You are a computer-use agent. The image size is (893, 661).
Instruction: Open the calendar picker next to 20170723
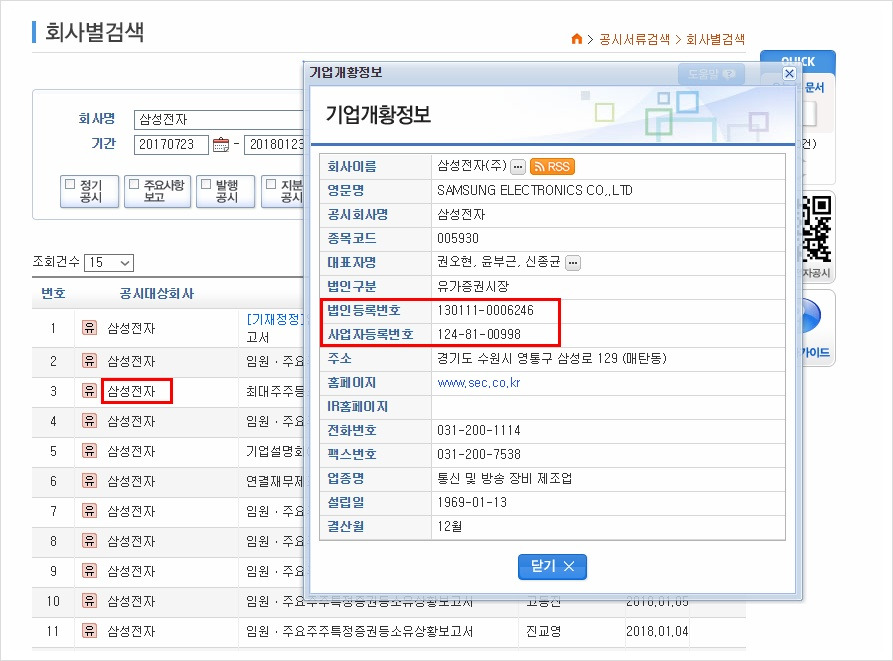pyautogui.click(x=220, y=145)
